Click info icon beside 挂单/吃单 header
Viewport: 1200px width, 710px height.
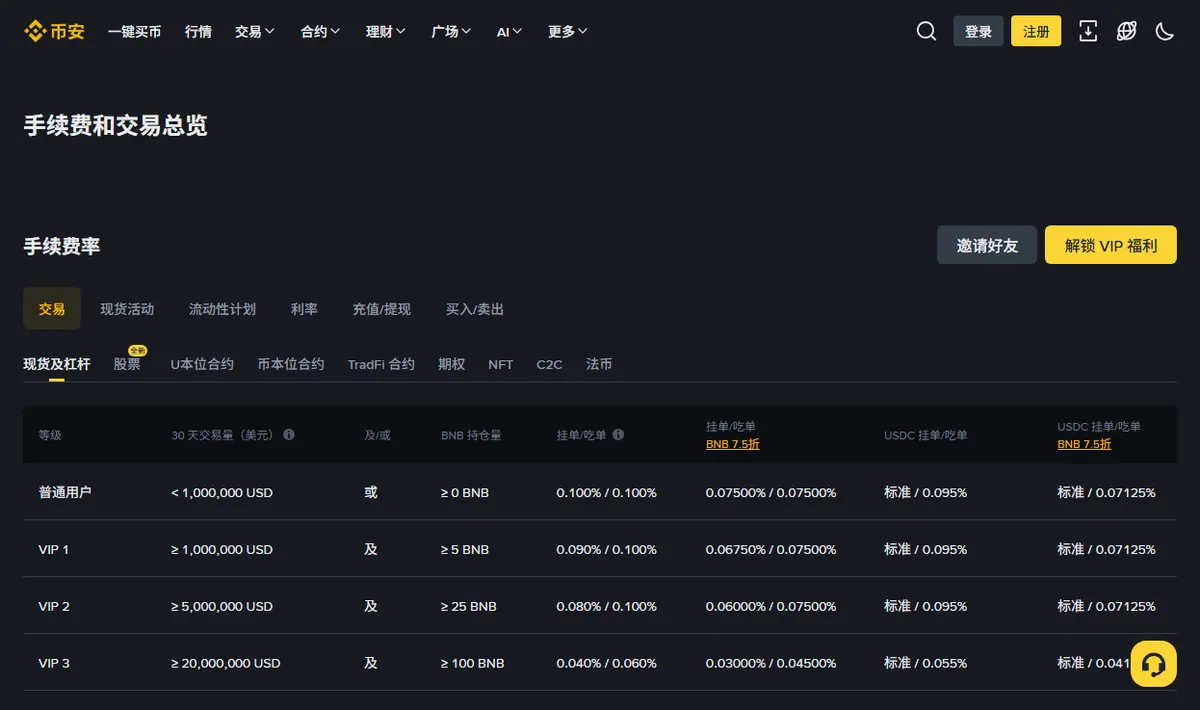tap(618, 435)
